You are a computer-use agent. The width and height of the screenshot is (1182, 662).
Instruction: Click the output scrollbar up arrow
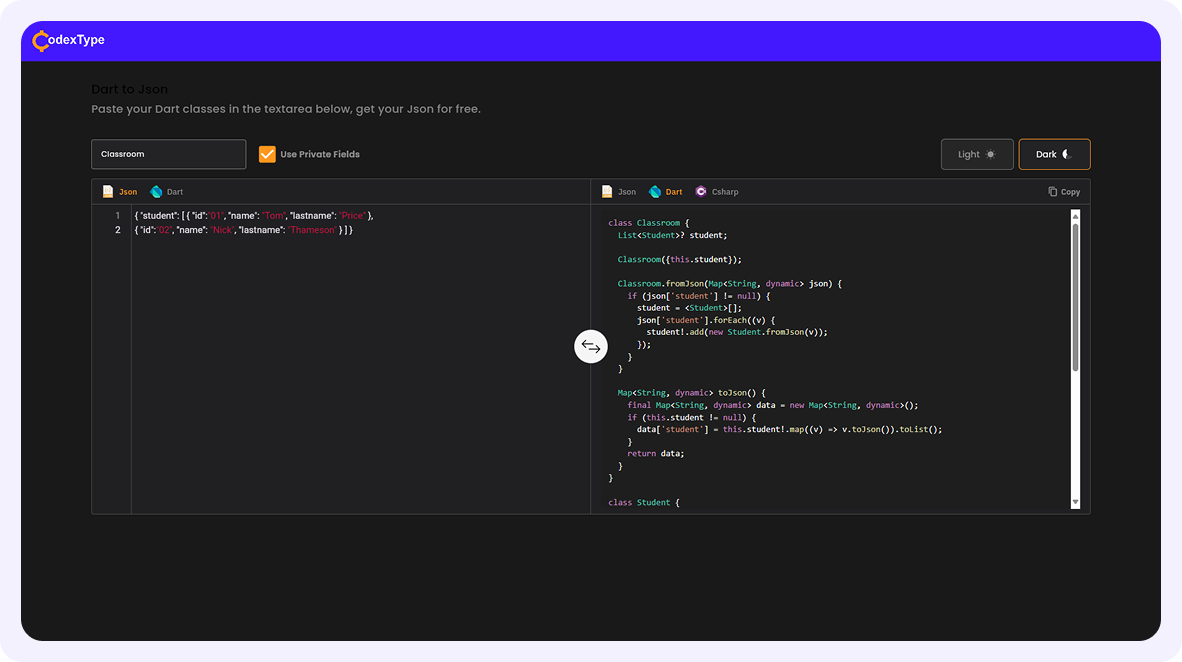point(1075,216)
